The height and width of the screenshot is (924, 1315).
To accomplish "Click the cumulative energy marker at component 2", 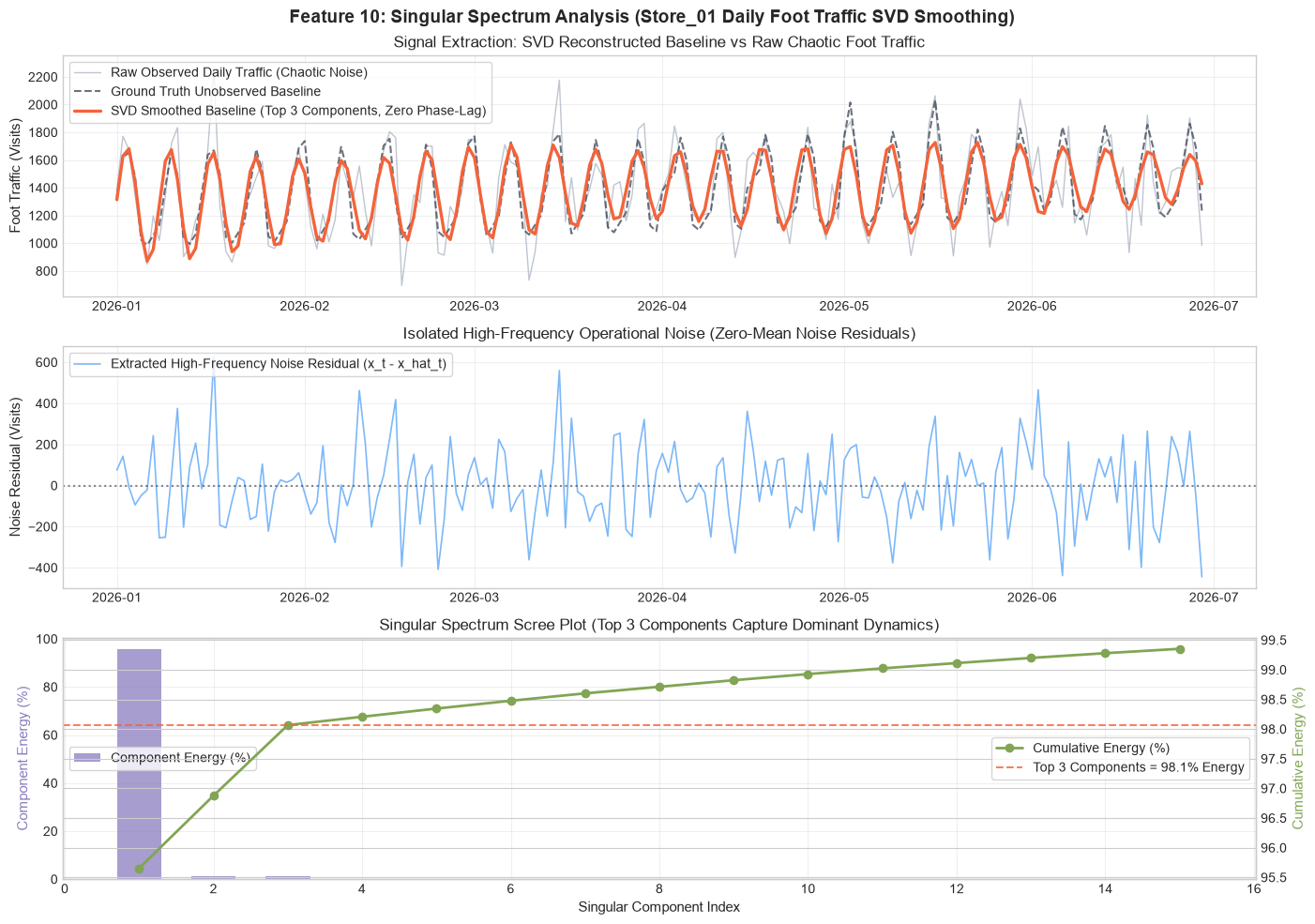I will 214,795.
